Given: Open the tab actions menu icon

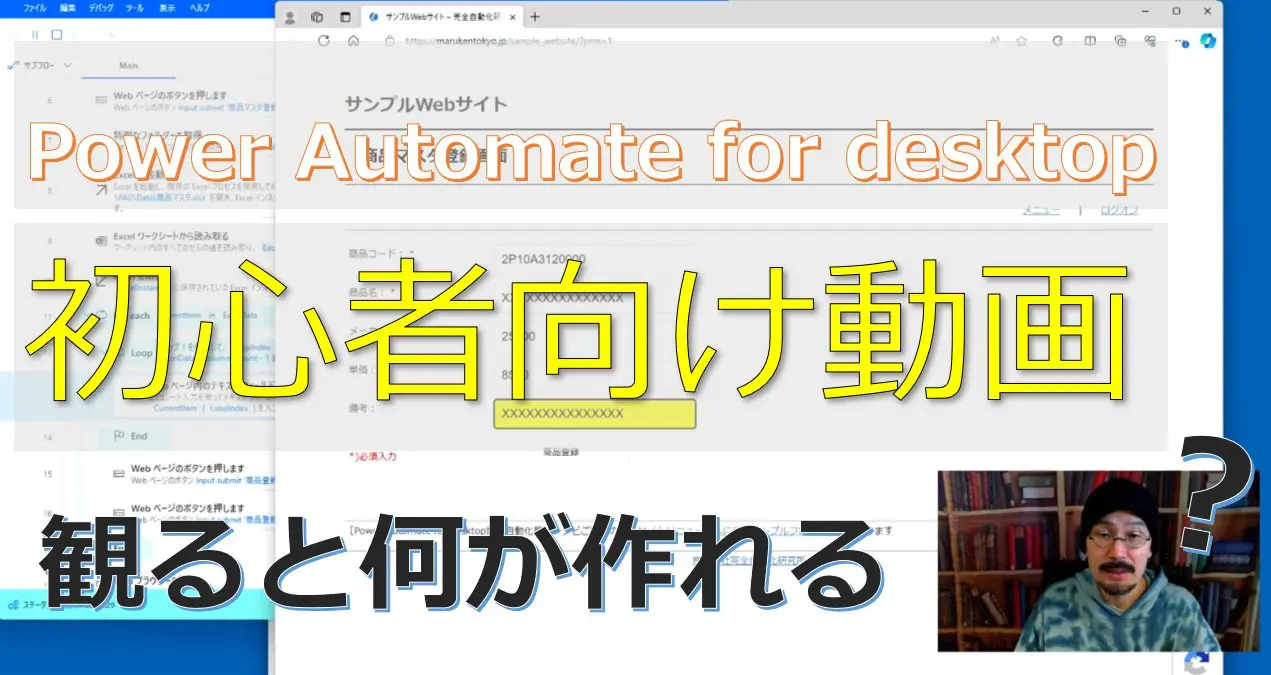Looking at the screenshot, I should (x=345, y=17).
